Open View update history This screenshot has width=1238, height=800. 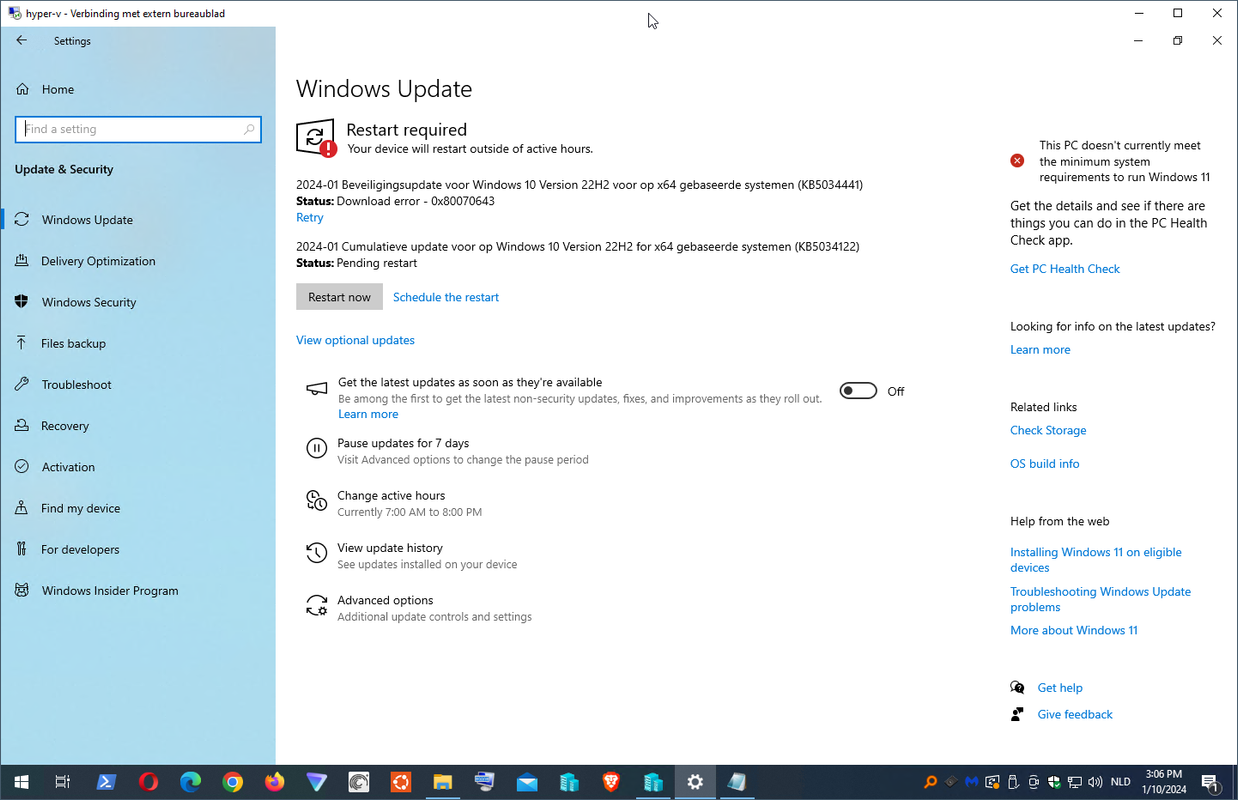390,548
